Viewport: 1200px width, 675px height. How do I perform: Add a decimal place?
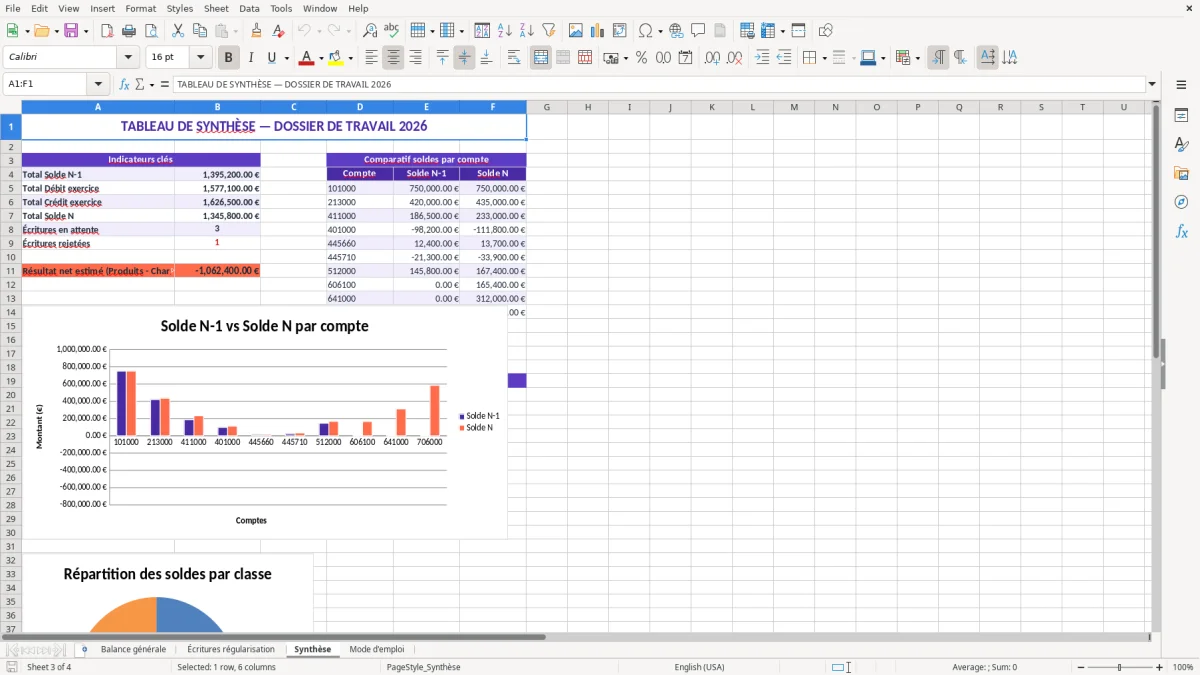pos(713,58)
